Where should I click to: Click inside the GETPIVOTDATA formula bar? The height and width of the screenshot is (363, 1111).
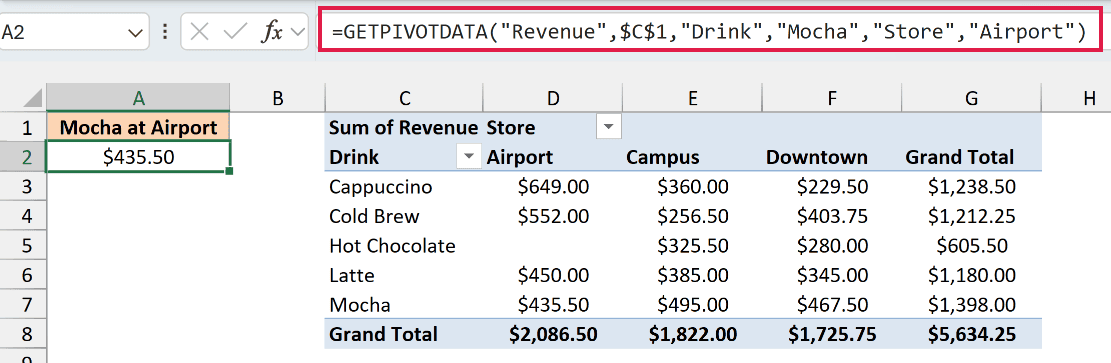(710, 31)
